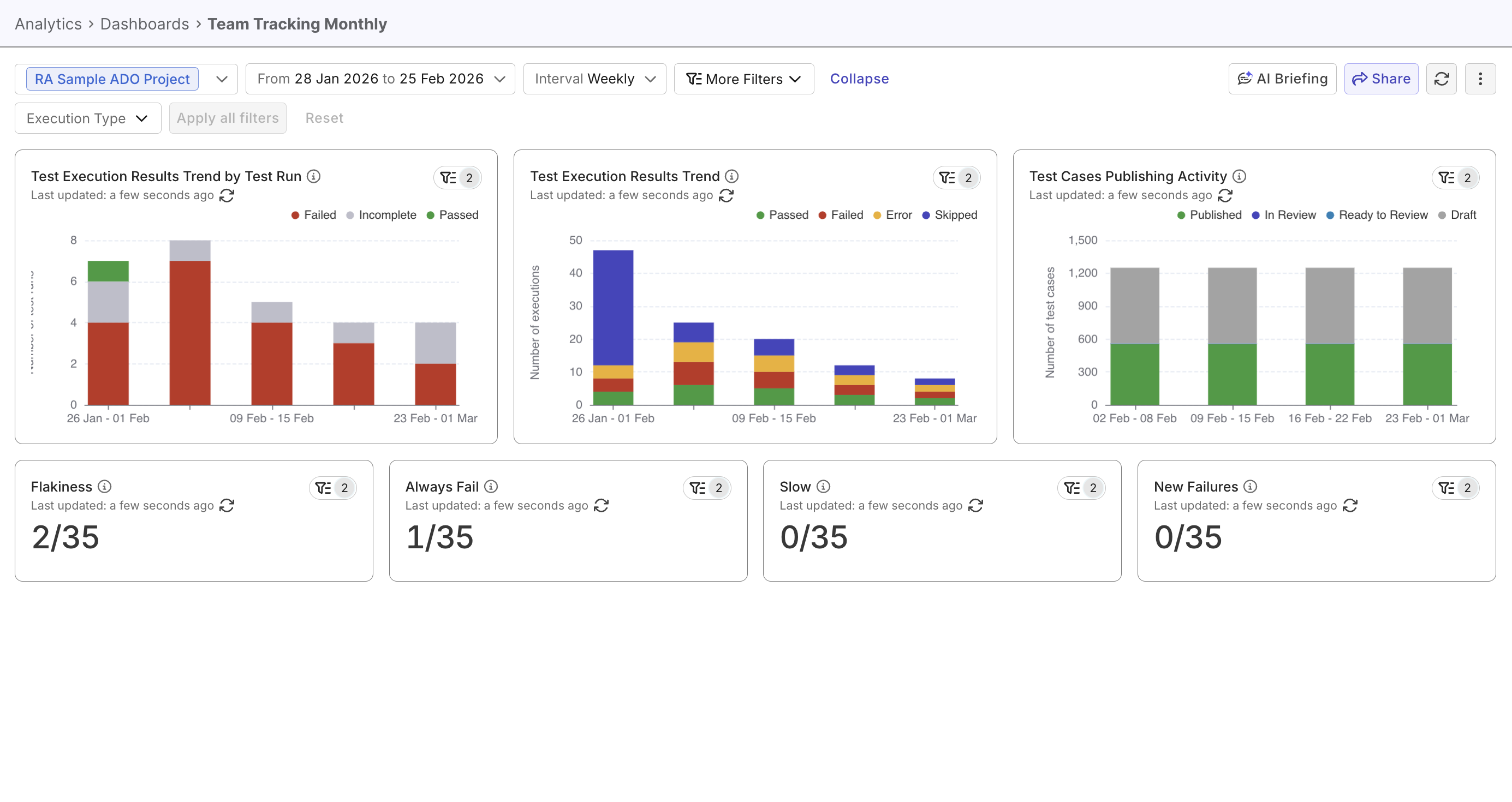Screen dimensions: 1512x802
Task: Open filters badge on New Failures widget
Action: coord(1456,488)
